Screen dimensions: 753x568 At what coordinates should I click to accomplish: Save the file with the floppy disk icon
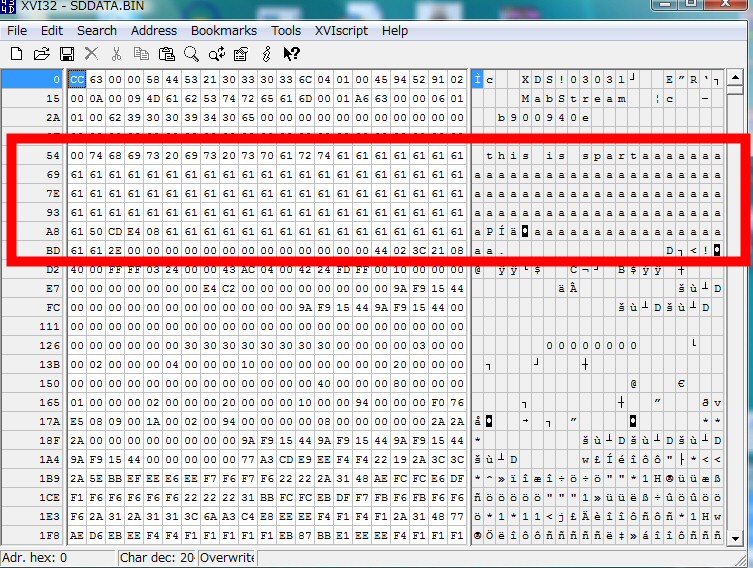[66, 53]
